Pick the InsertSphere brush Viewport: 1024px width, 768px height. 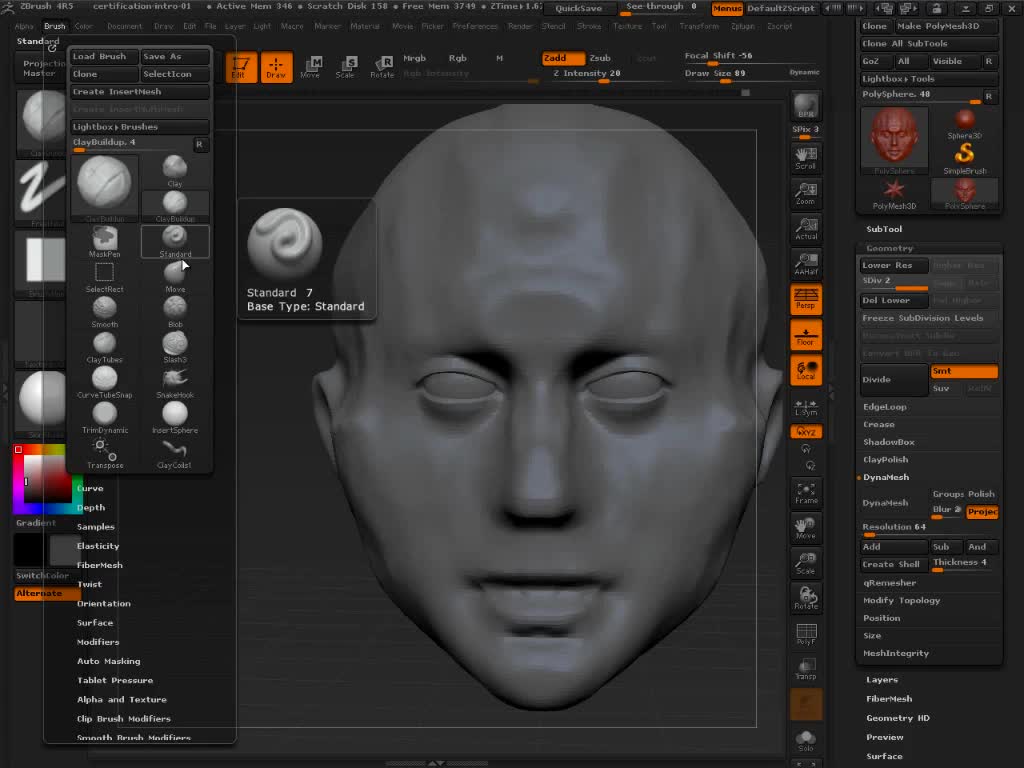[x=174, y=418]
